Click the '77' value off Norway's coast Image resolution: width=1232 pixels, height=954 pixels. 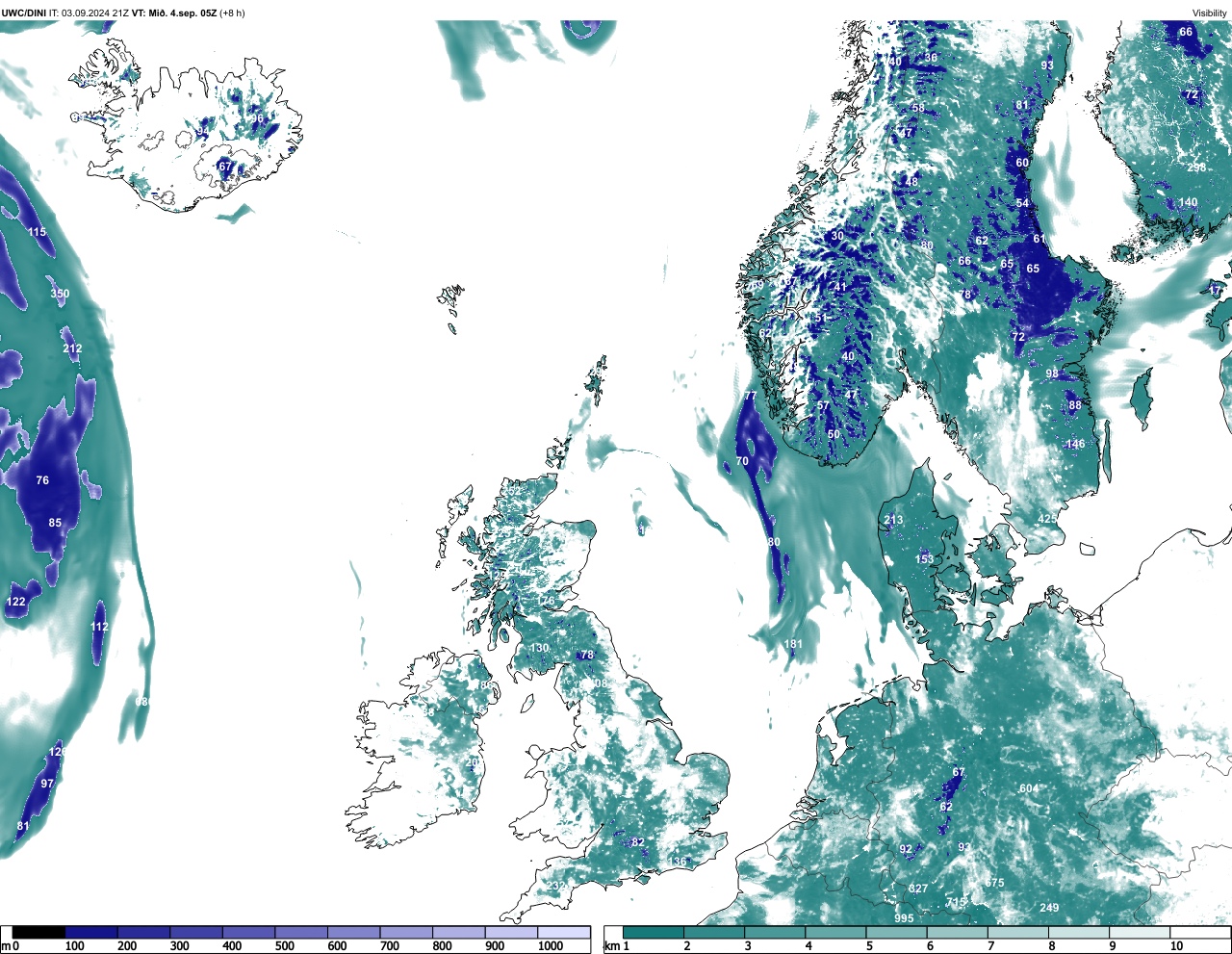[x=750, y=397]
